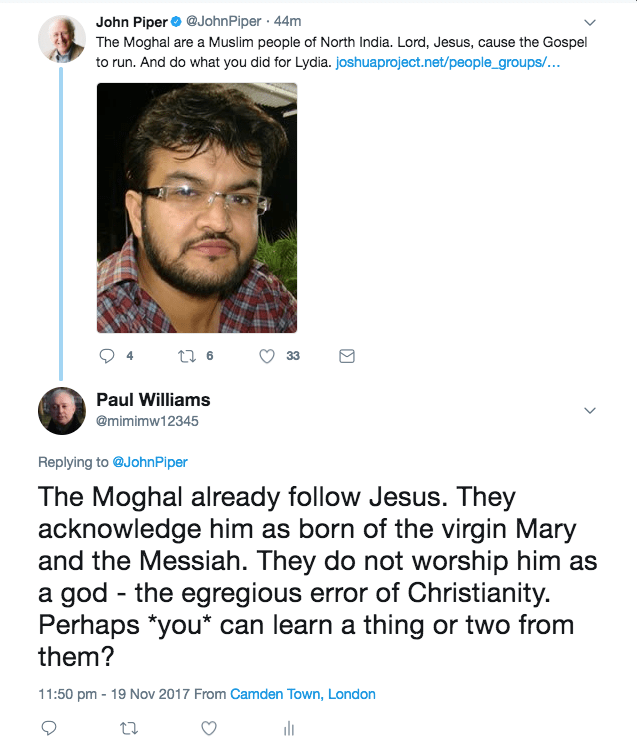Go to John Piper's profile name

click(132, 22)
